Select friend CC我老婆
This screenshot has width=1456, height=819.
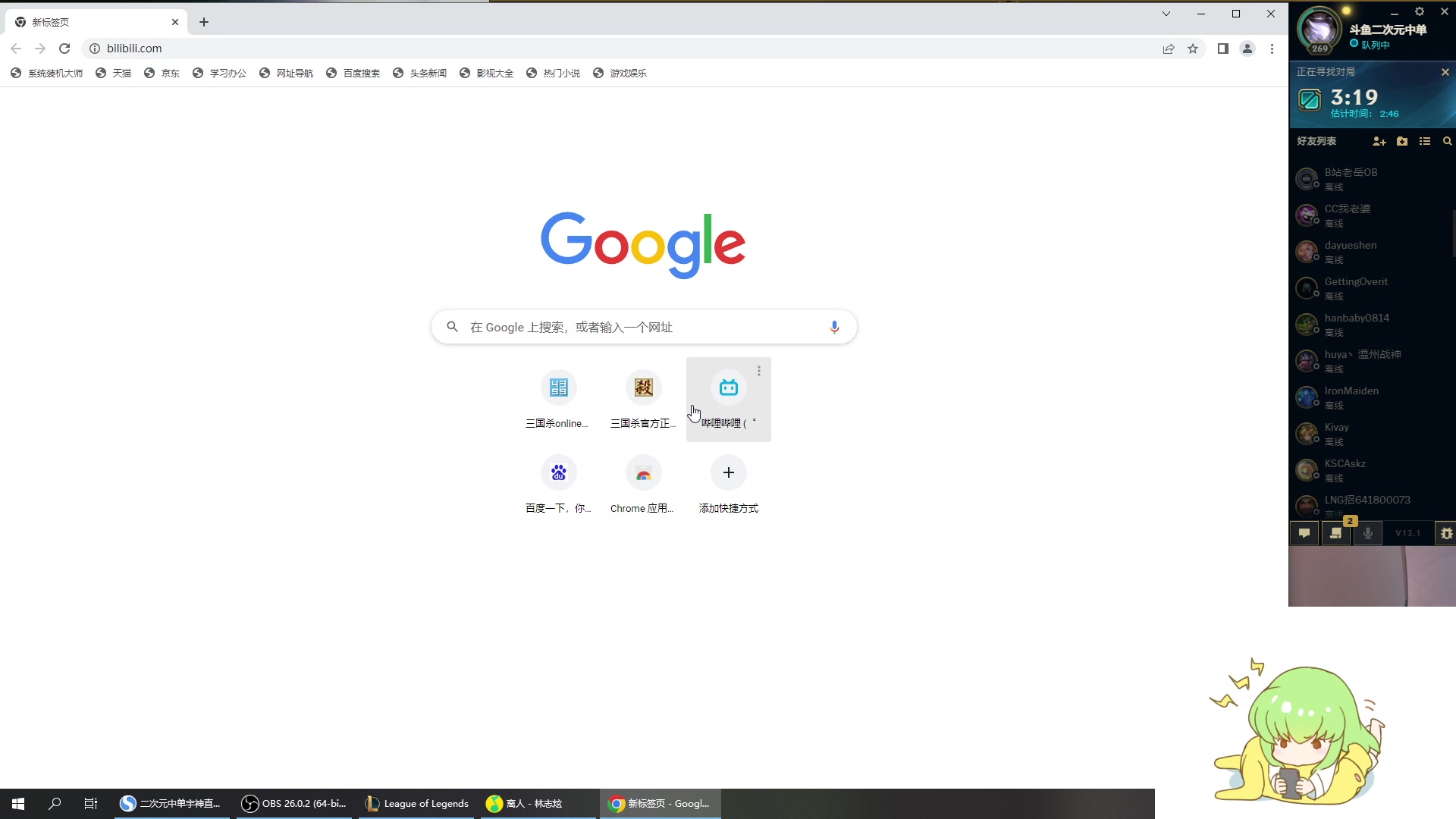click(x=1371, y=215)
